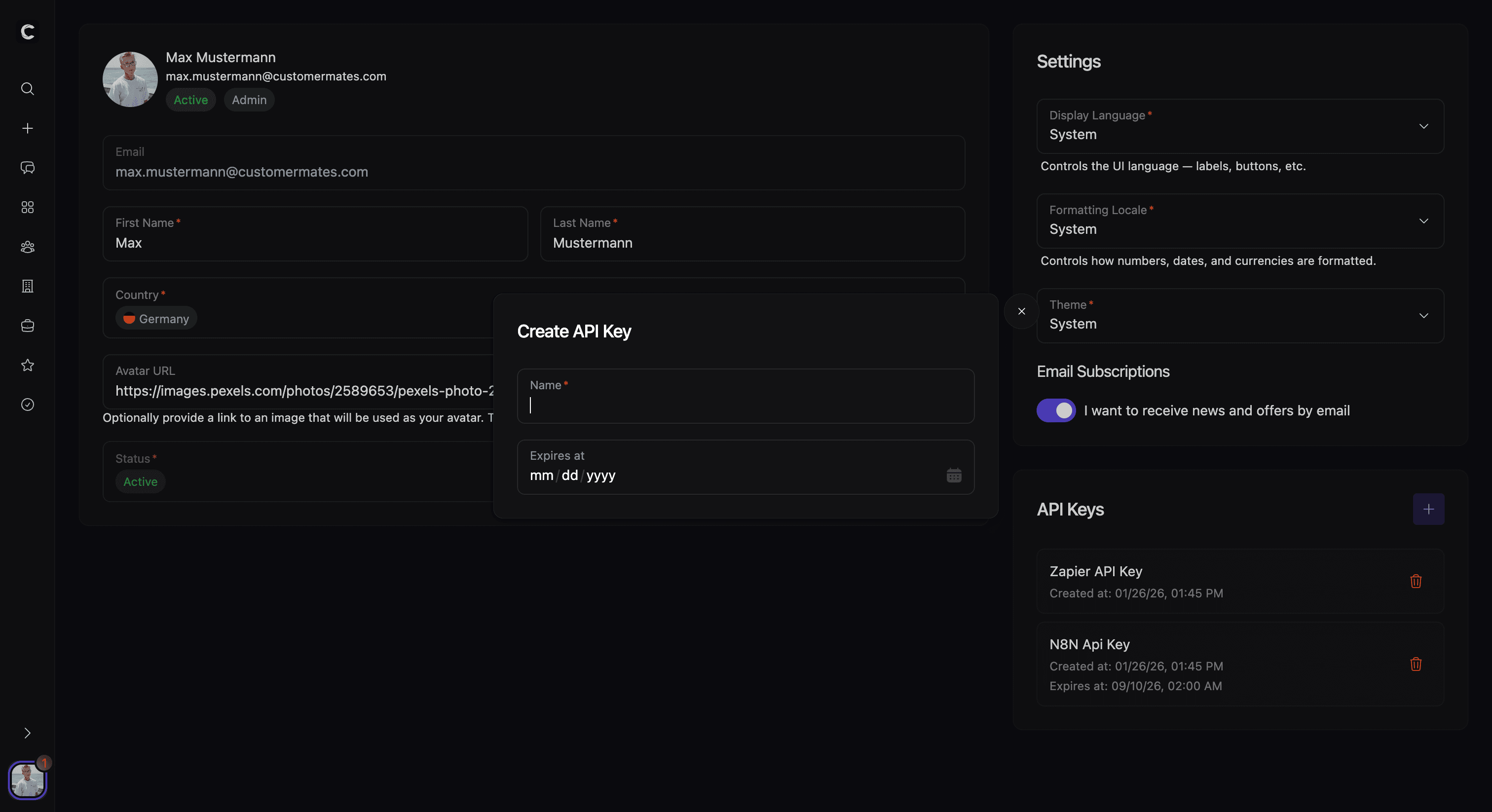Create a new record via the plus icon

27,128
